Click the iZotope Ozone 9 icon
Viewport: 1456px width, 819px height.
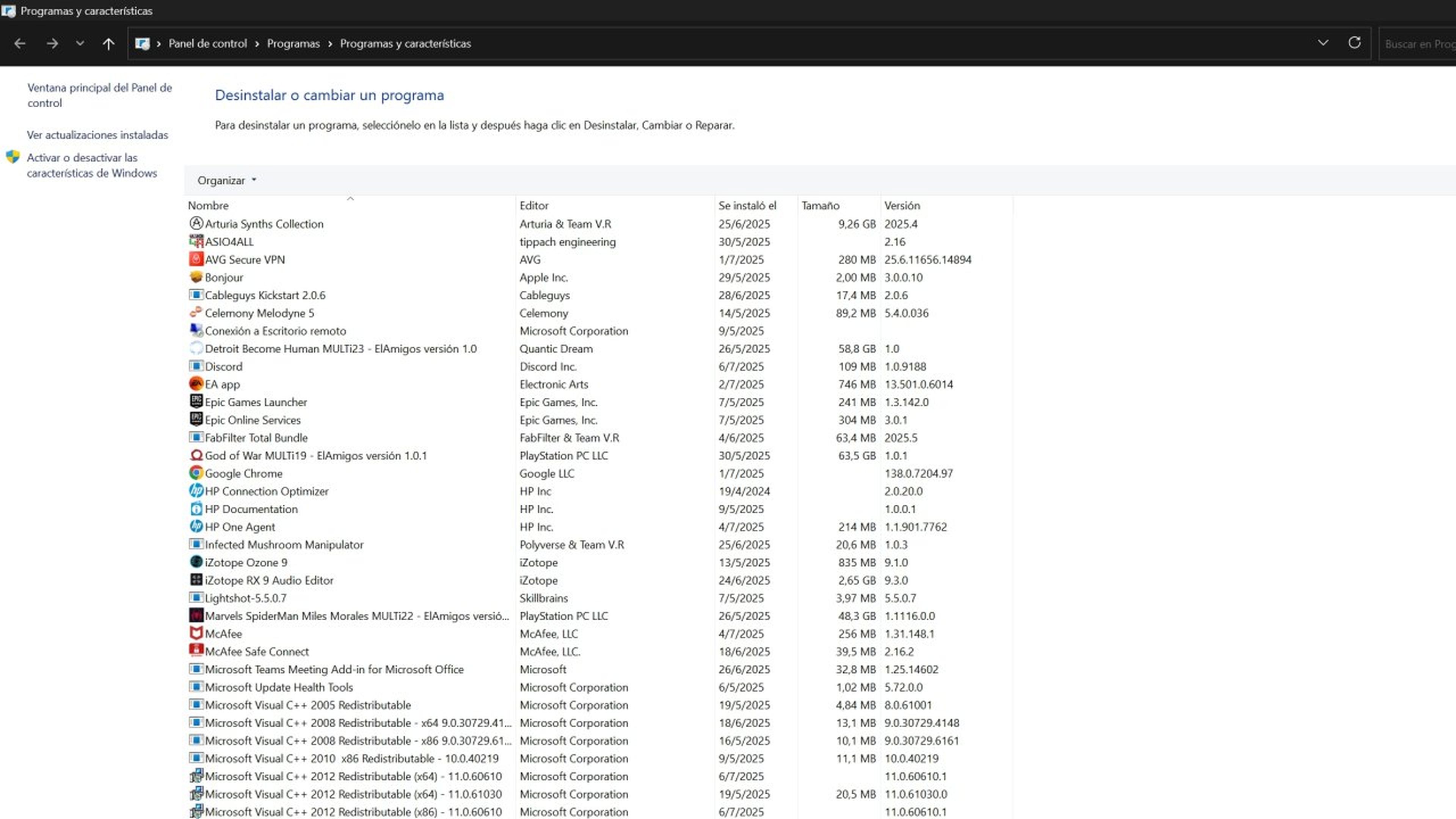click(196, 562)
